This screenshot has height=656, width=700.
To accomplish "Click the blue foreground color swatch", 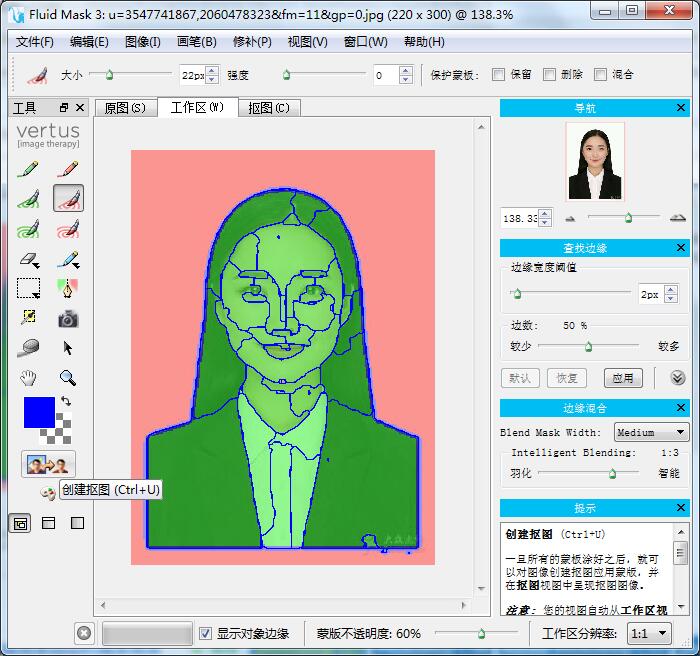I will tap(39, 412).
